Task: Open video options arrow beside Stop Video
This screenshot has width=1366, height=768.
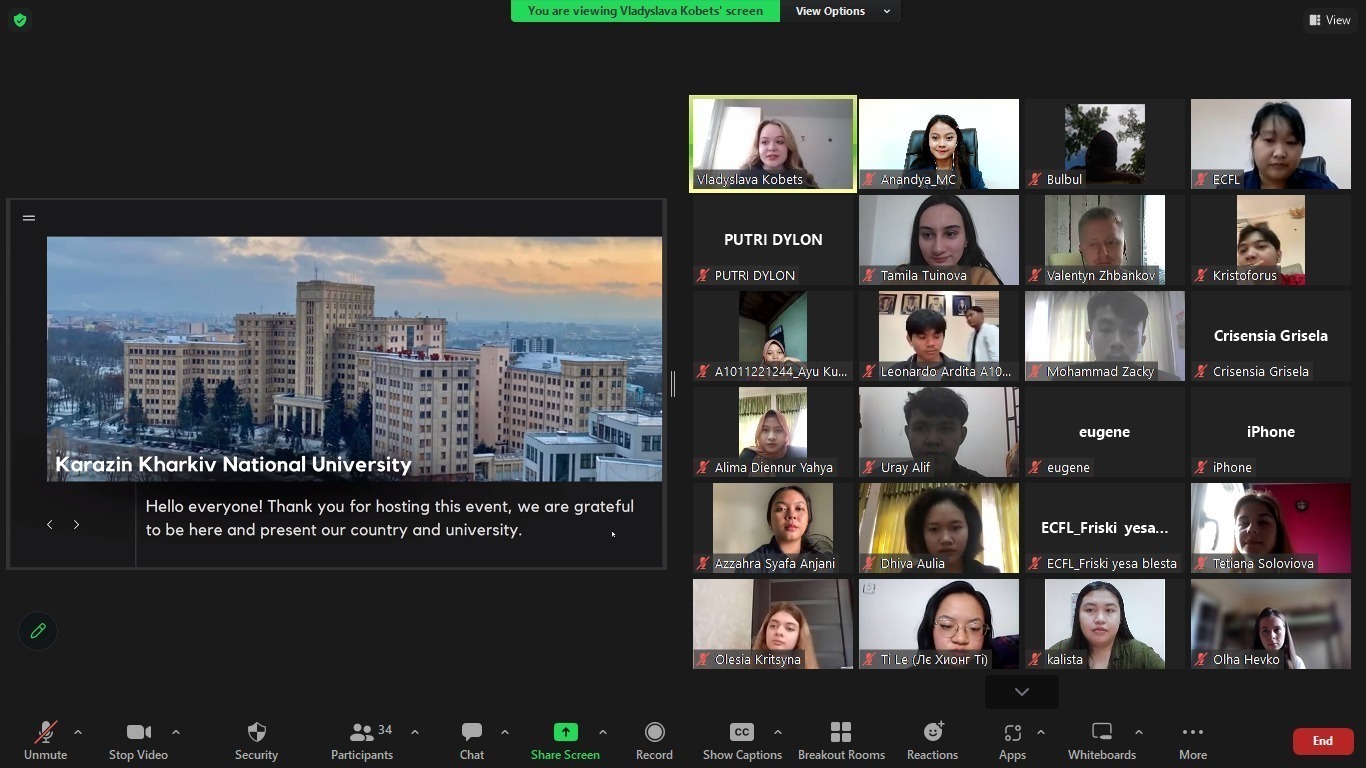Action: click(176, 732)
